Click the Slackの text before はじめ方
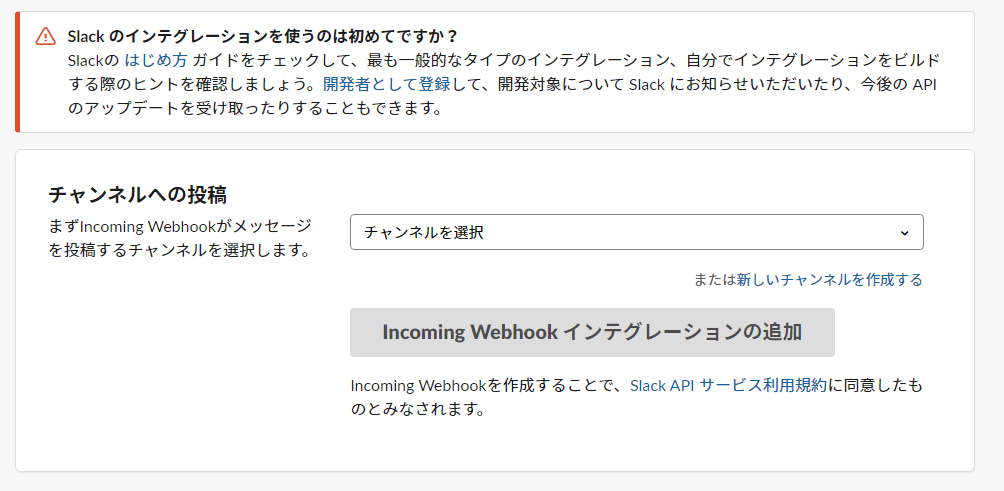 coord(93,60)
